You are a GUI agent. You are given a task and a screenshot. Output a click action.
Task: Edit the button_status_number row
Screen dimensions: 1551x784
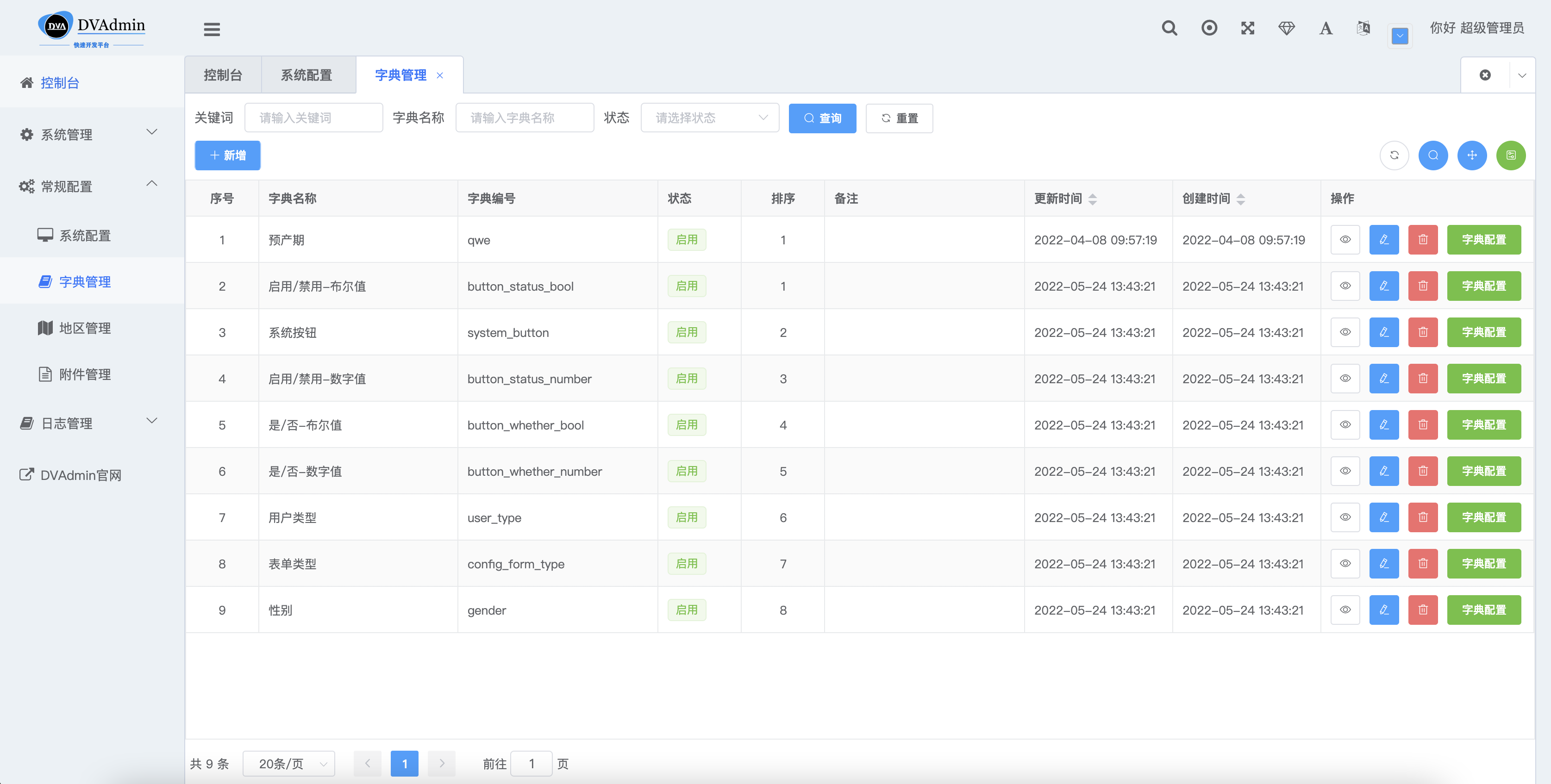[x=1383, y=379]
